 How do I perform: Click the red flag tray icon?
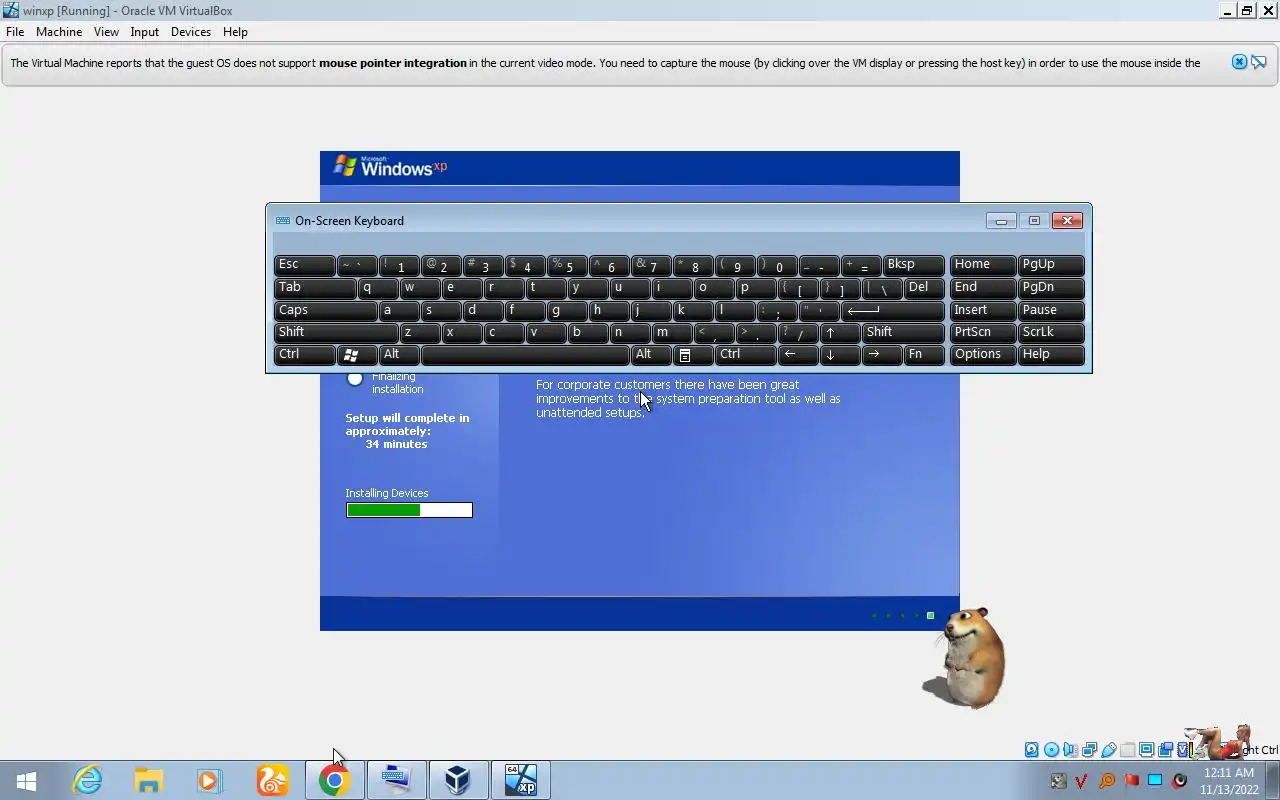click(x=1131, y=780)
